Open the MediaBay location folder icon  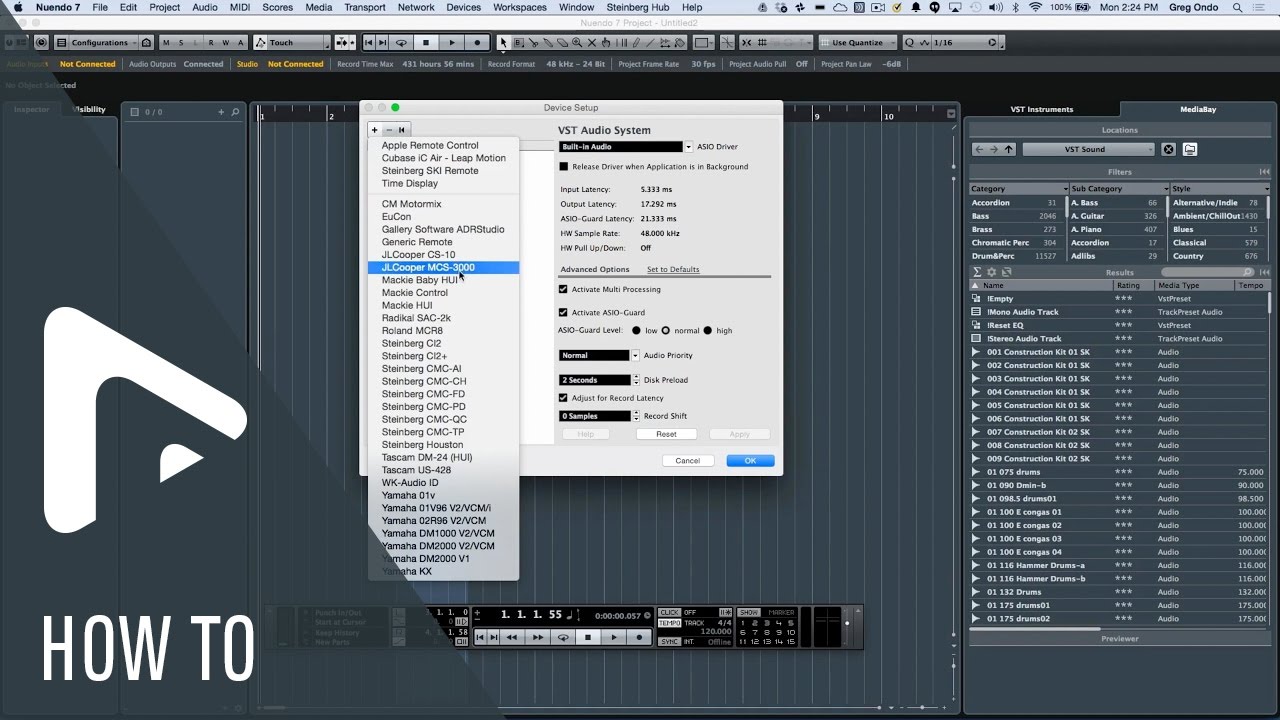(1190, 149)
